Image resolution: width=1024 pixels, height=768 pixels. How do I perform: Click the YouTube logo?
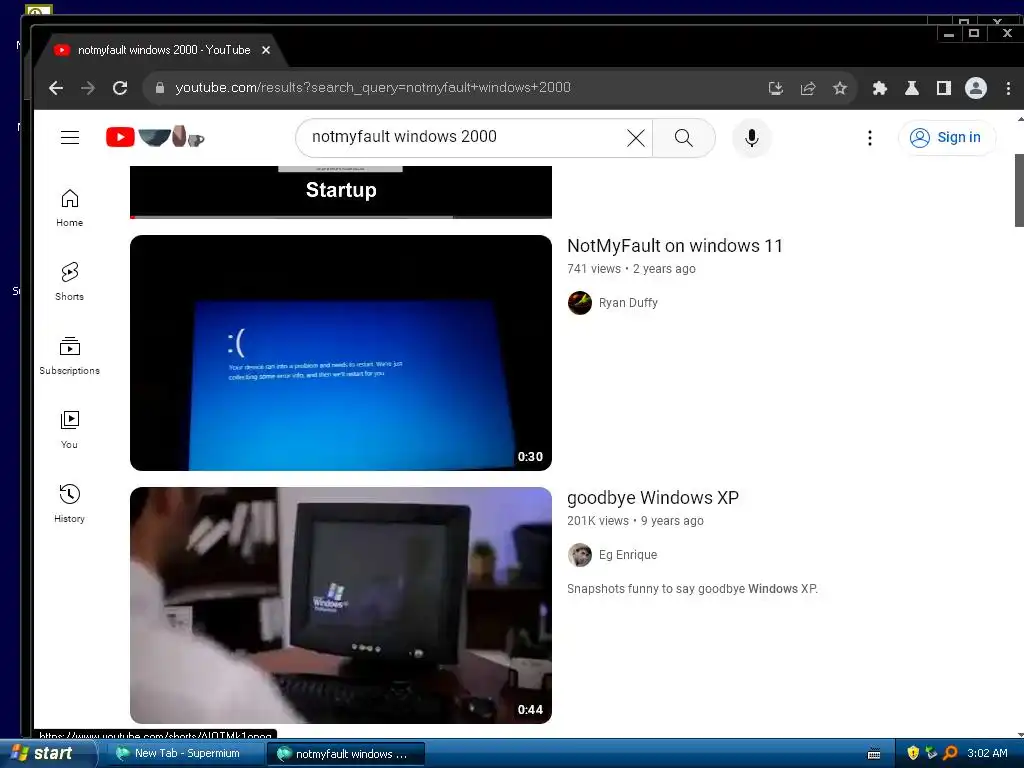click(155, 137)
